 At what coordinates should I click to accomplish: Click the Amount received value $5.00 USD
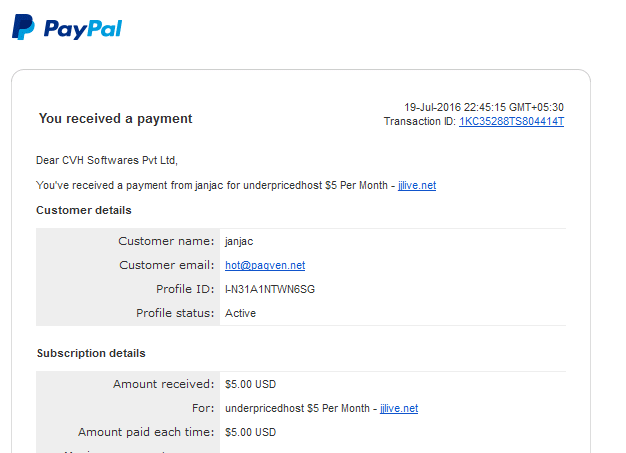click(x=250, y=384)
